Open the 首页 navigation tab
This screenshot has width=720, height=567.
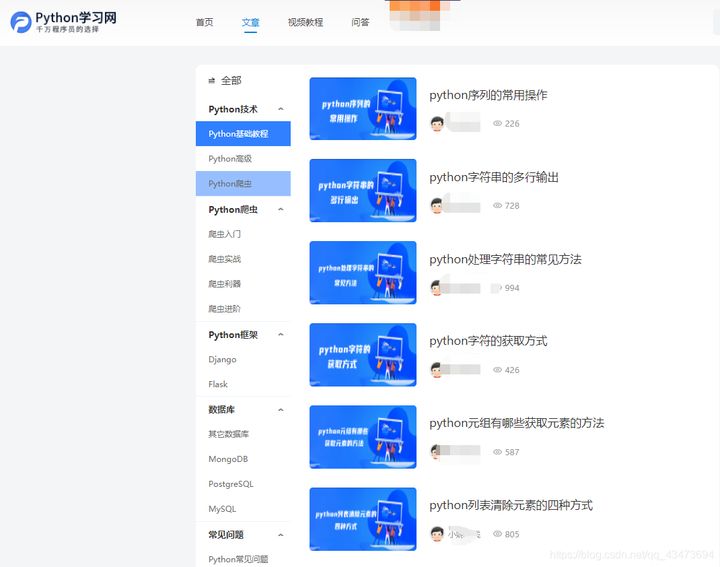pyautogui.click(x=204, y=22)
